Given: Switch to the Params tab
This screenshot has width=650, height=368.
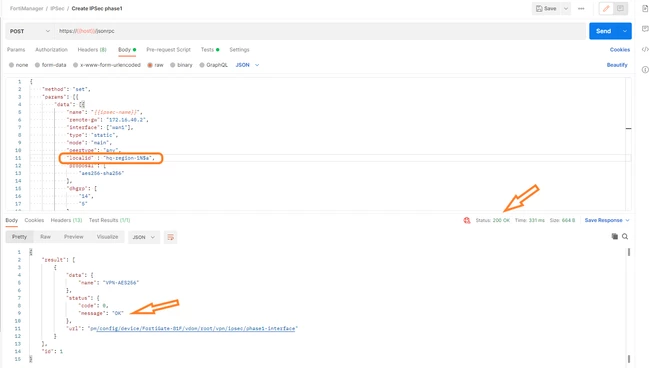Looking at the screenshot, I should pyautogui.click(x=16, y=50).
